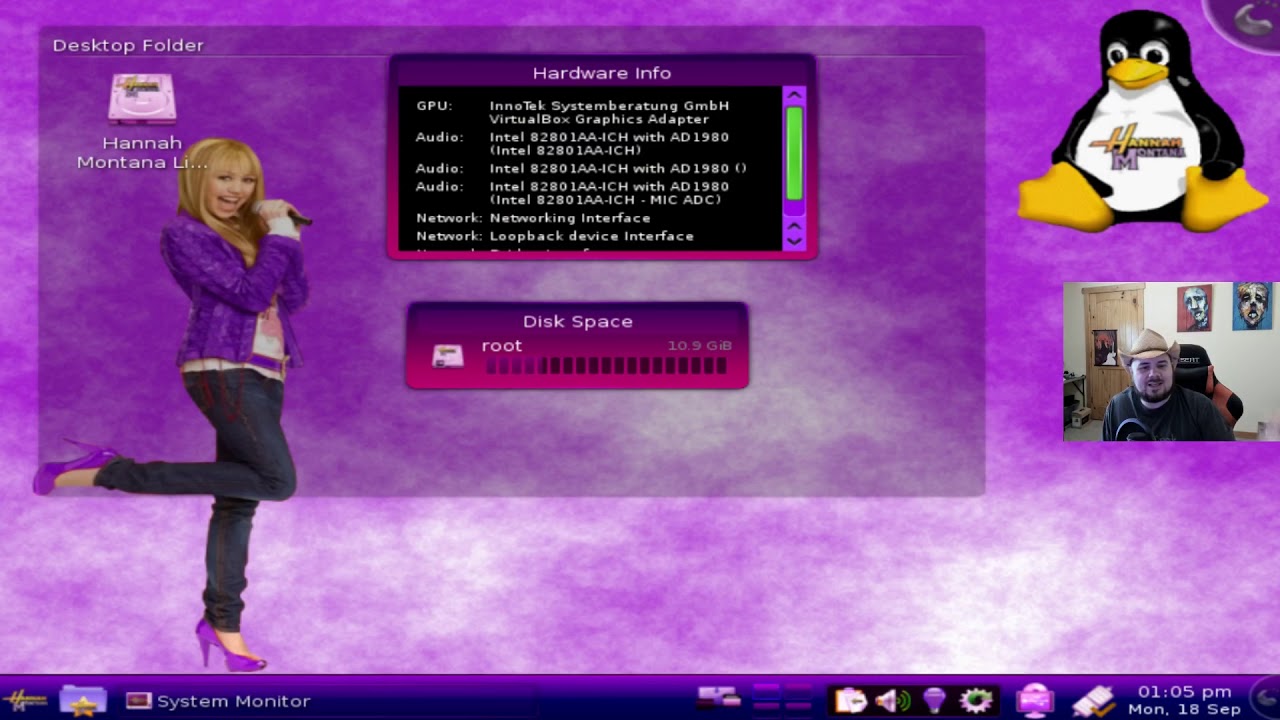Select the Audio row ending with AD1980 ()
1280x720 pixels.
point(581,168)
